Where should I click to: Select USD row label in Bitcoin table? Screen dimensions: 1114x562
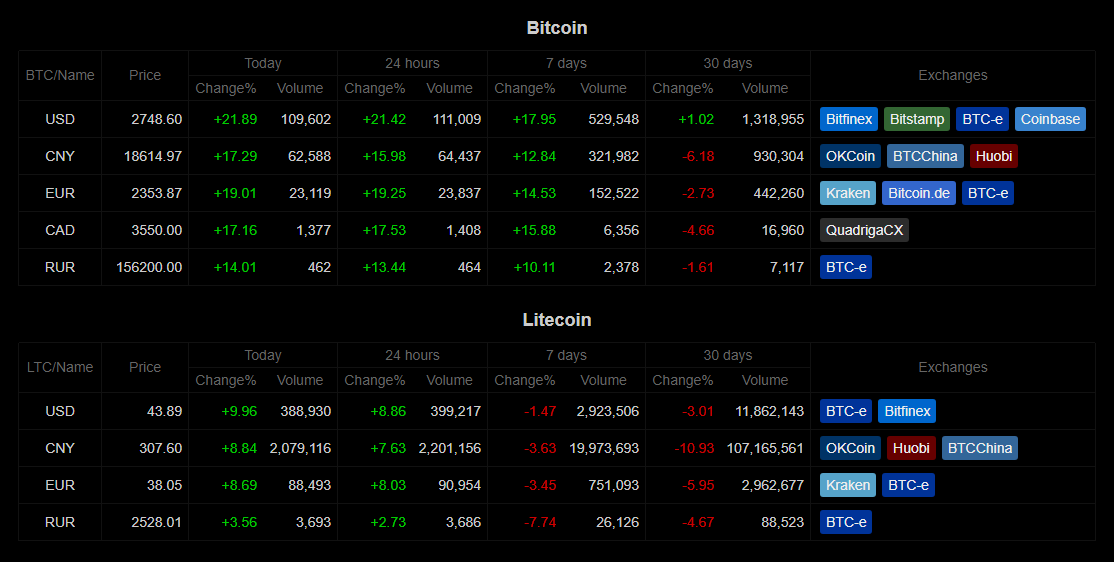click(60, 119)
